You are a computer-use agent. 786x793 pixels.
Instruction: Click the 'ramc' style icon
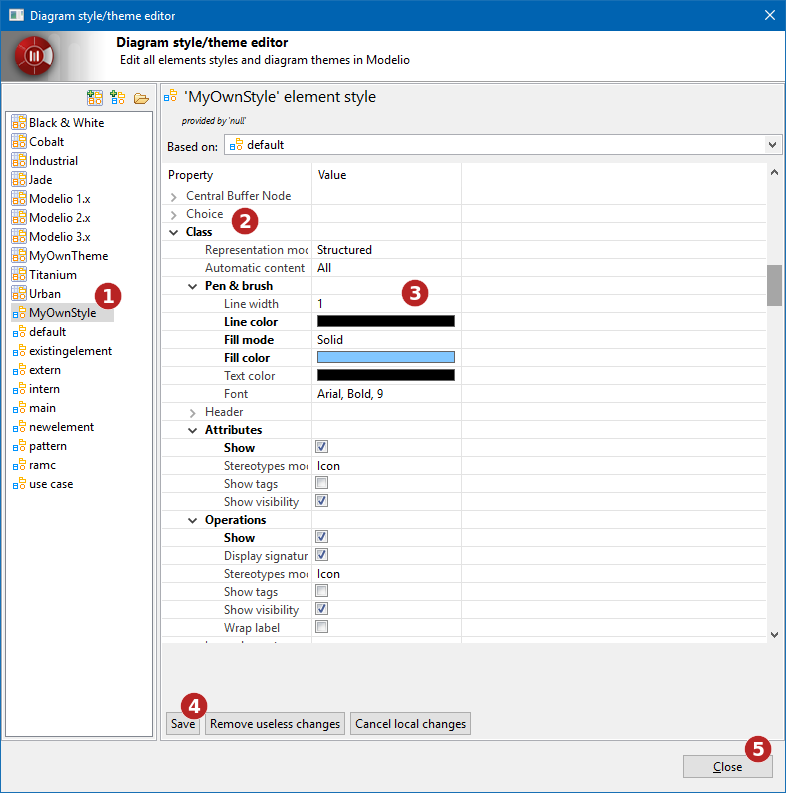click(18, 465)
